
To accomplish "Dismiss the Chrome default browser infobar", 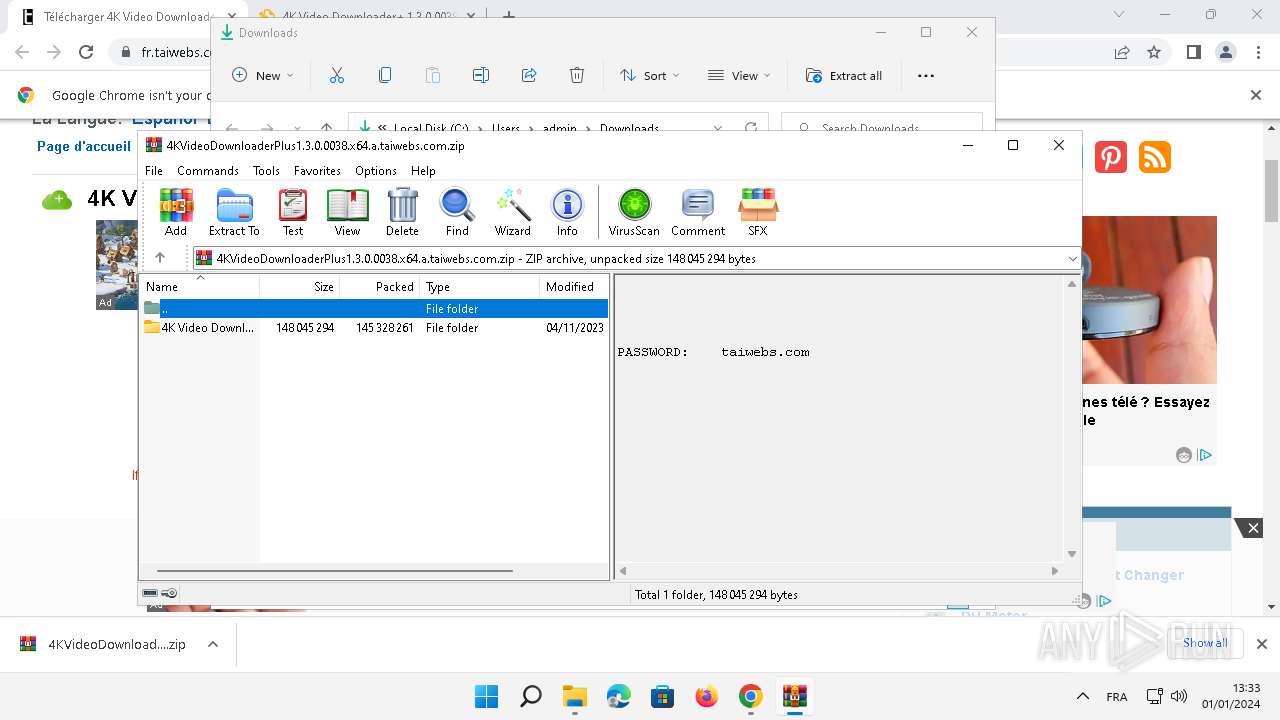I will pos(1256,95).
